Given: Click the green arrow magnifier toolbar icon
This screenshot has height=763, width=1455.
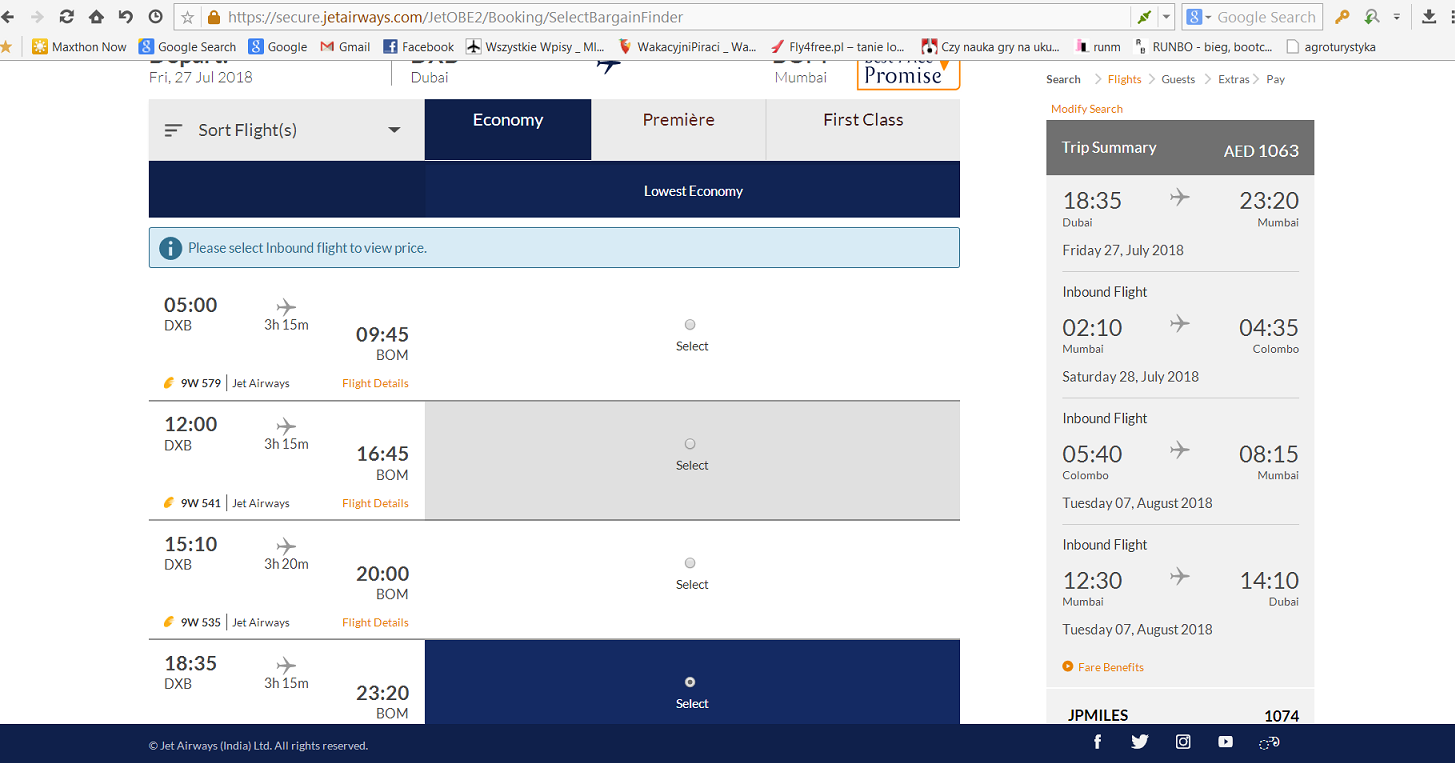Looking at the screenshot, I should tap(1372, 17).
